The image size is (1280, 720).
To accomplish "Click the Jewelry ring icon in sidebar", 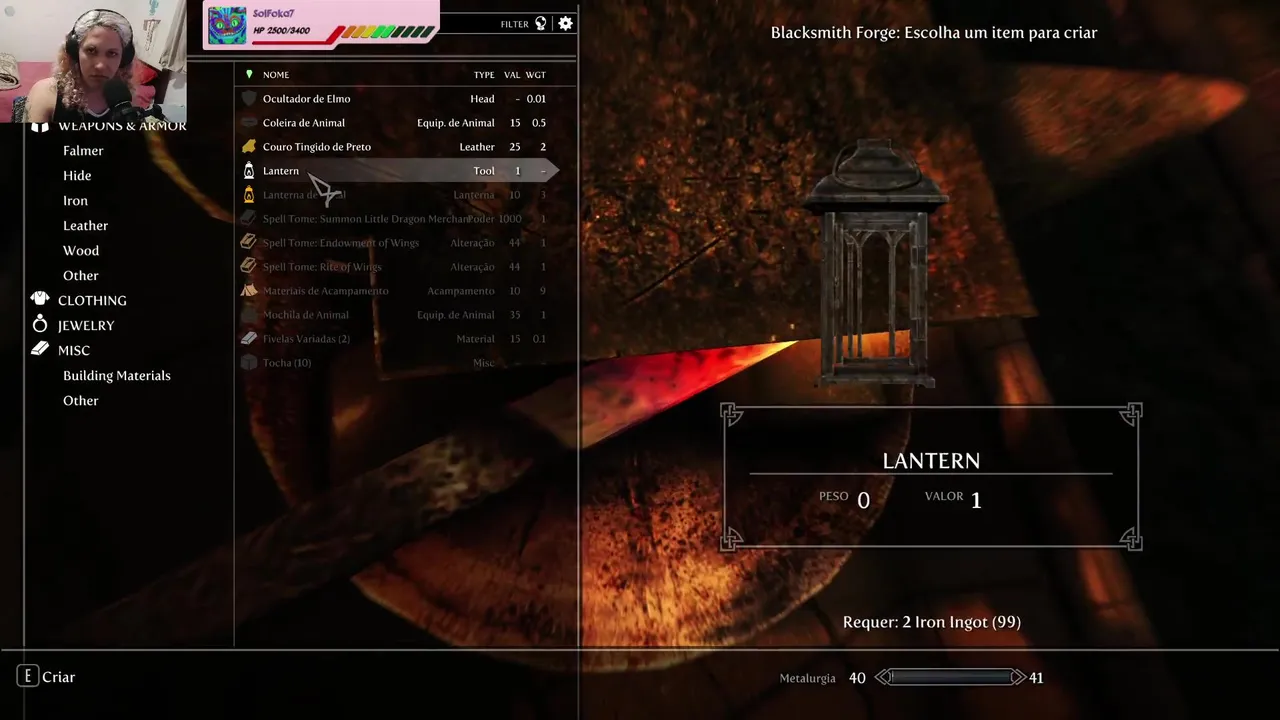I will [x=40, y=324].
